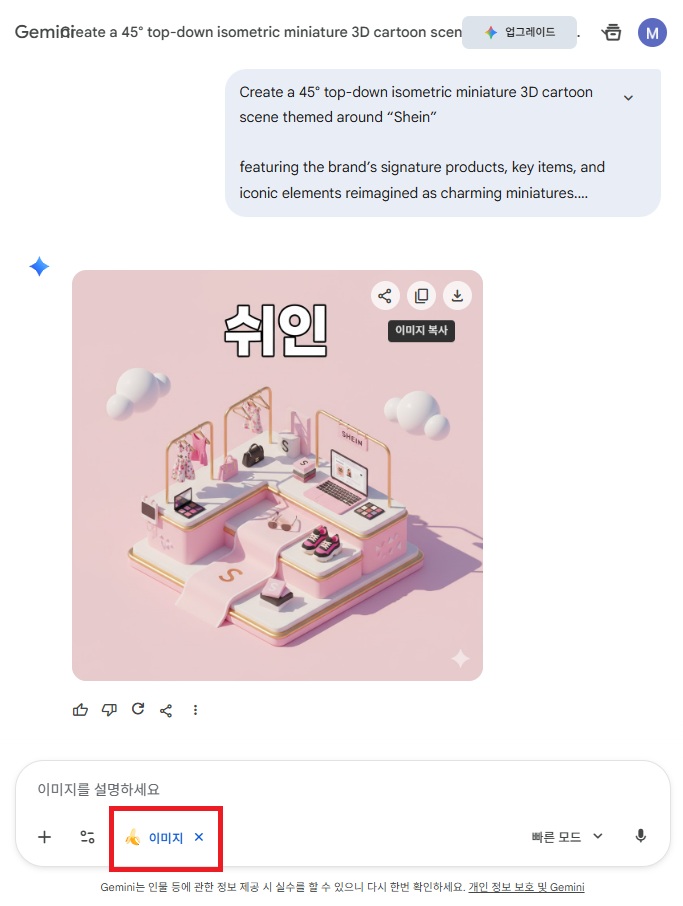
Task: Open the M account avatar
Action: click(x=652, y=32)
